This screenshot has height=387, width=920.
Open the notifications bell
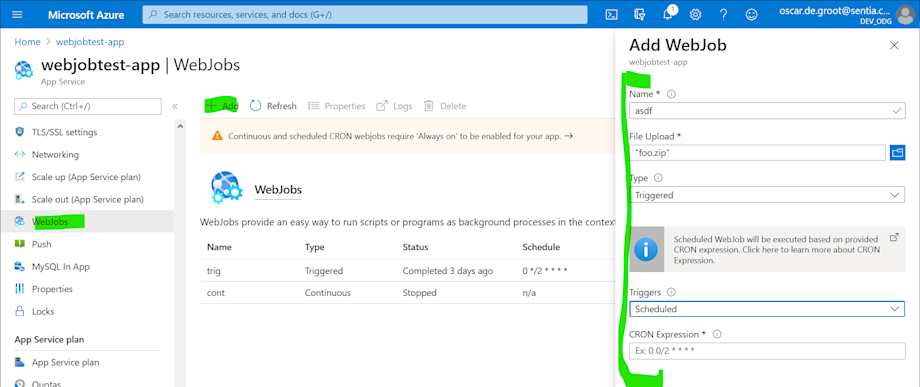point(668,15)
